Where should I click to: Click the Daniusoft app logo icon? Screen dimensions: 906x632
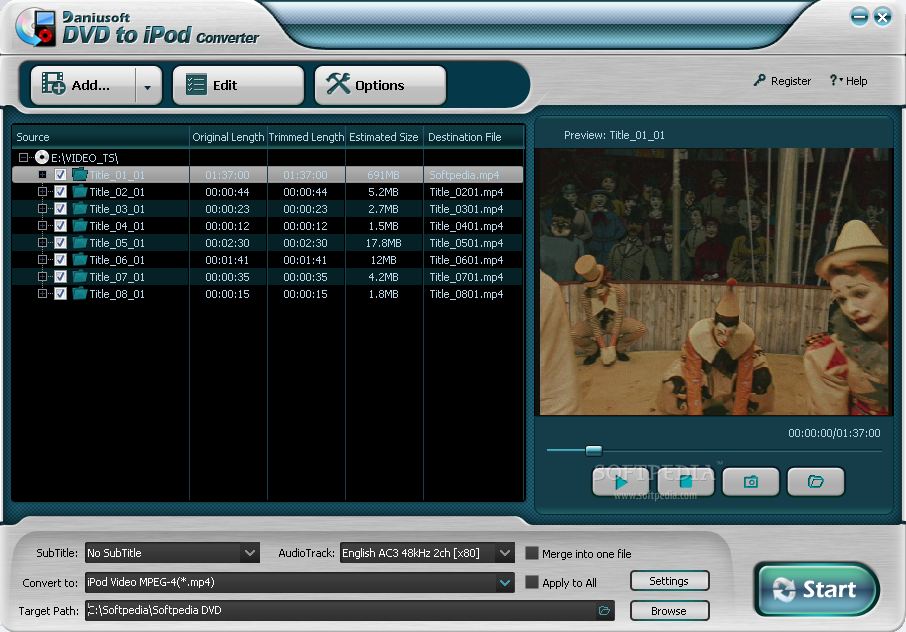tap(36, 28)
